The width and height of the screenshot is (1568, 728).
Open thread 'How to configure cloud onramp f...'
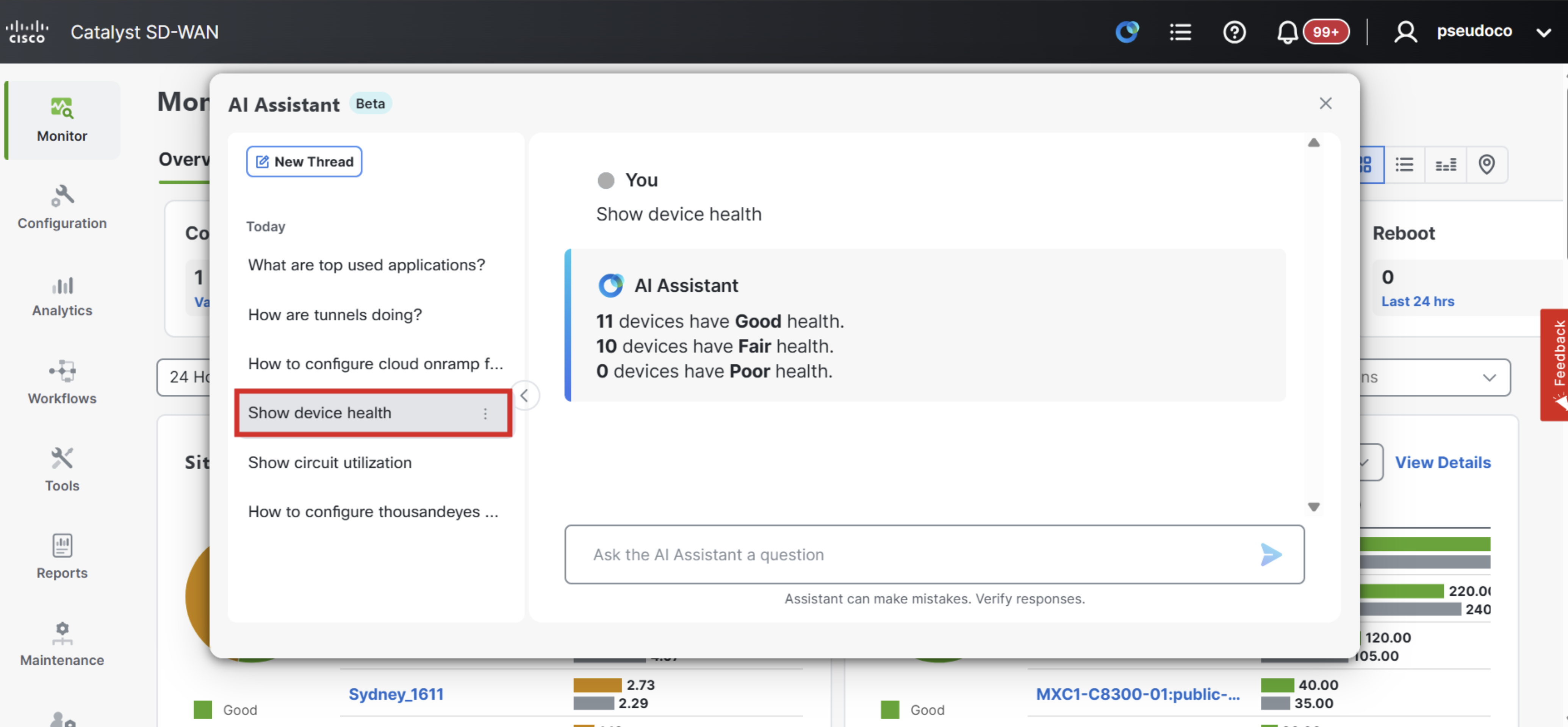point(375,364)
